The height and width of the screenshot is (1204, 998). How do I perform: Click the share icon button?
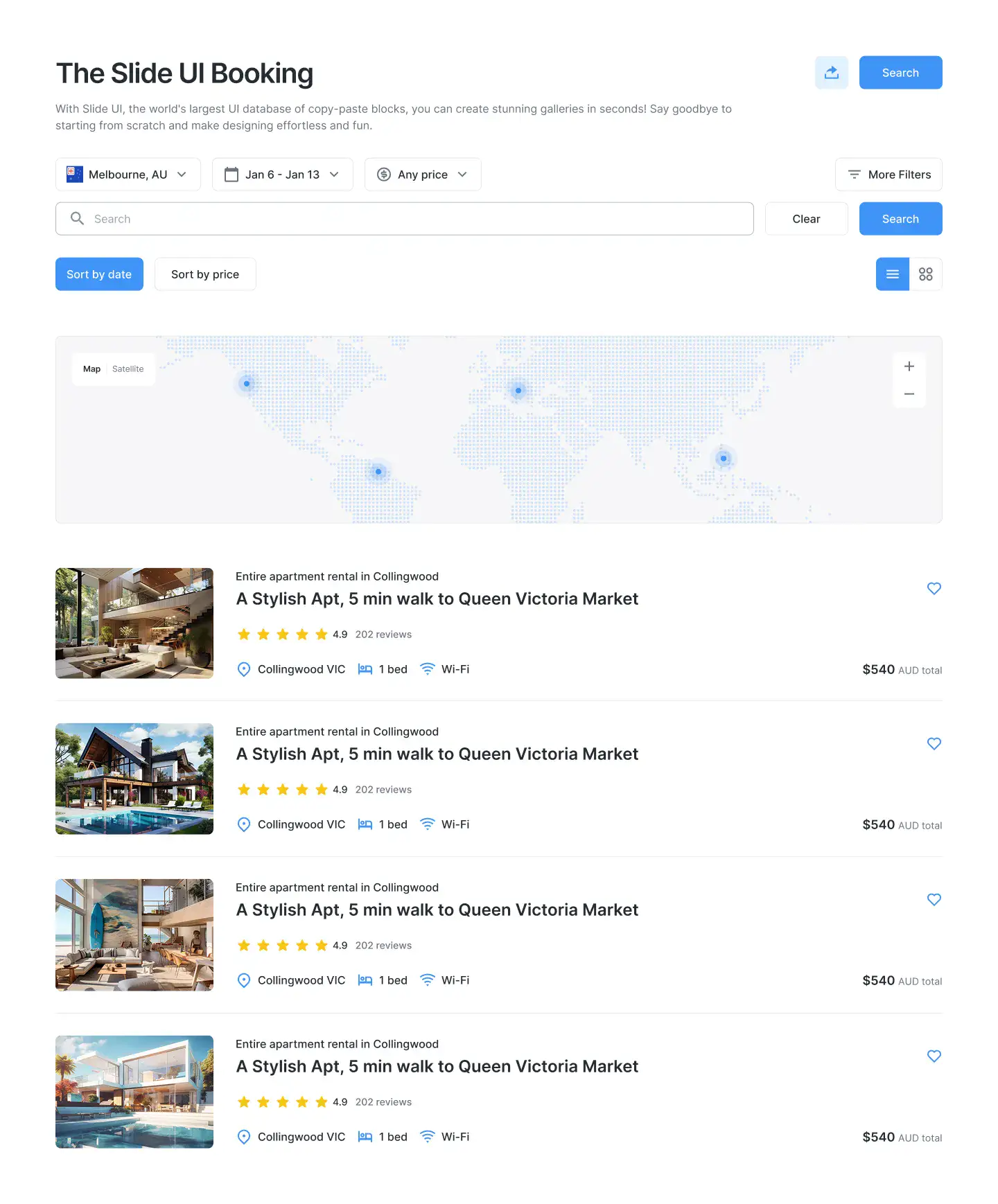click(x=831, y=73)
